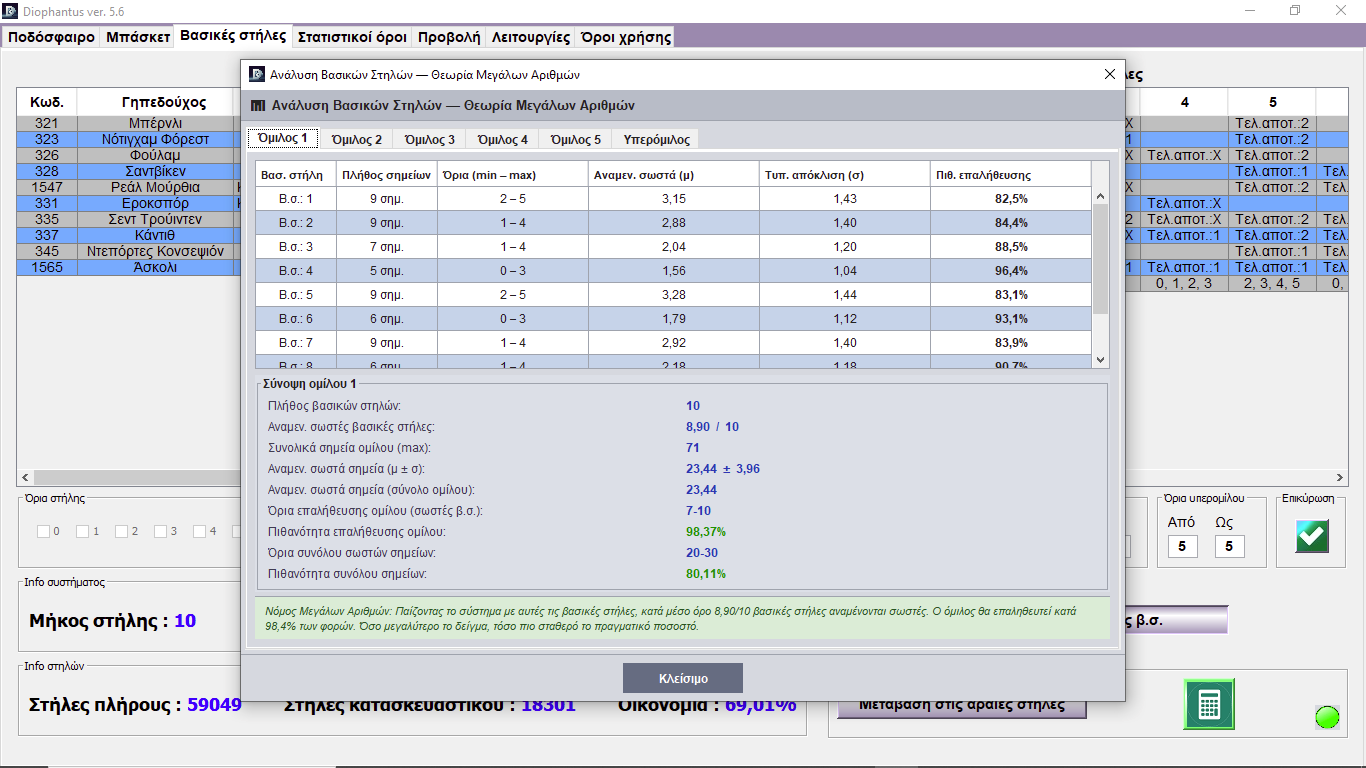Switch to the Όμιλος 2 tab
1366x768 pixels.
coord(356,139)
